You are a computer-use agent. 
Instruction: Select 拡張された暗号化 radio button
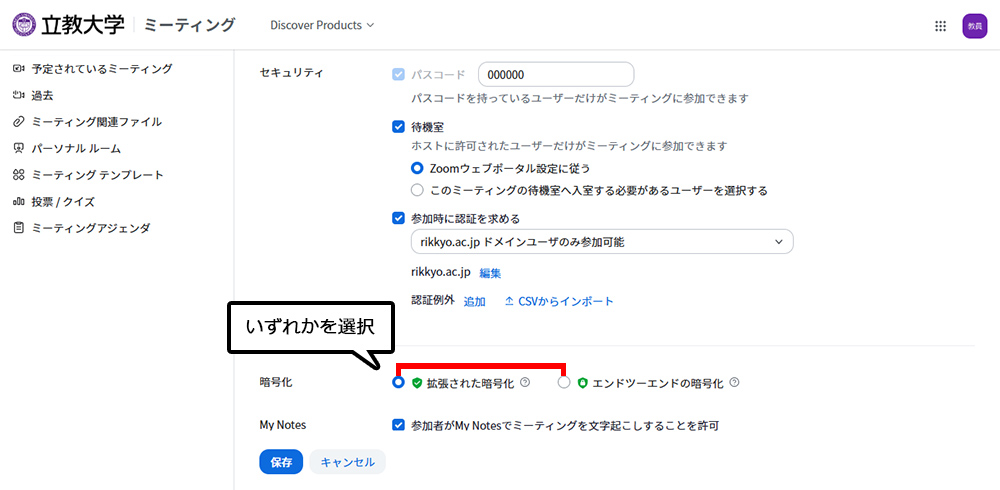399,383
